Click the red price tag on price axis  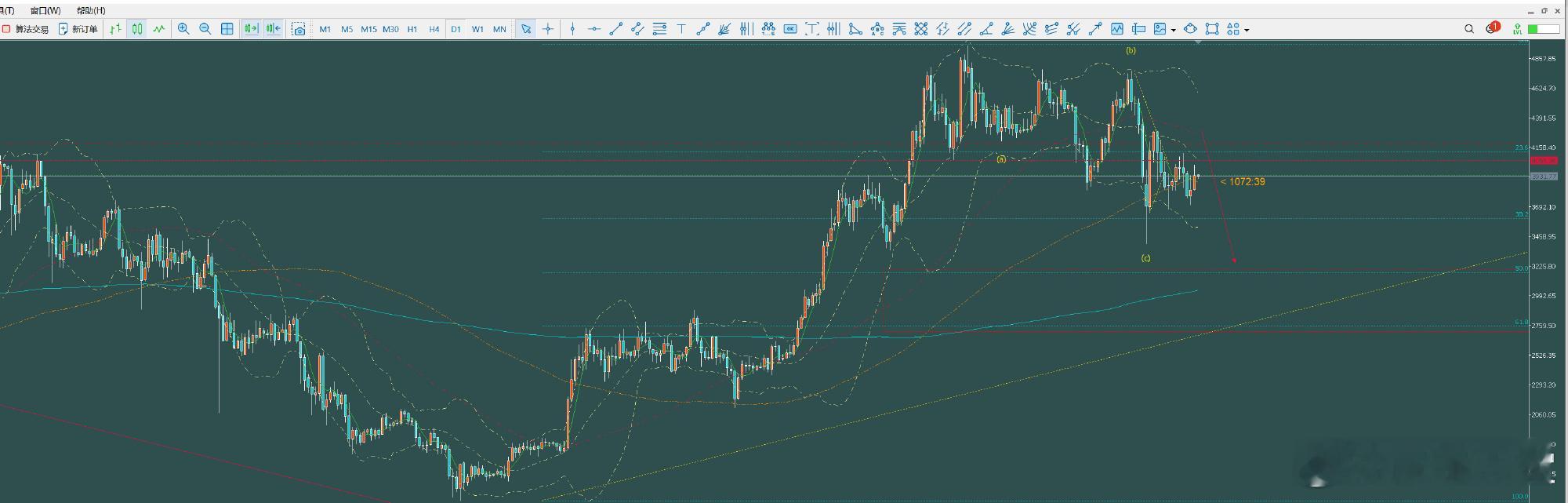(x=1544, y=161)
